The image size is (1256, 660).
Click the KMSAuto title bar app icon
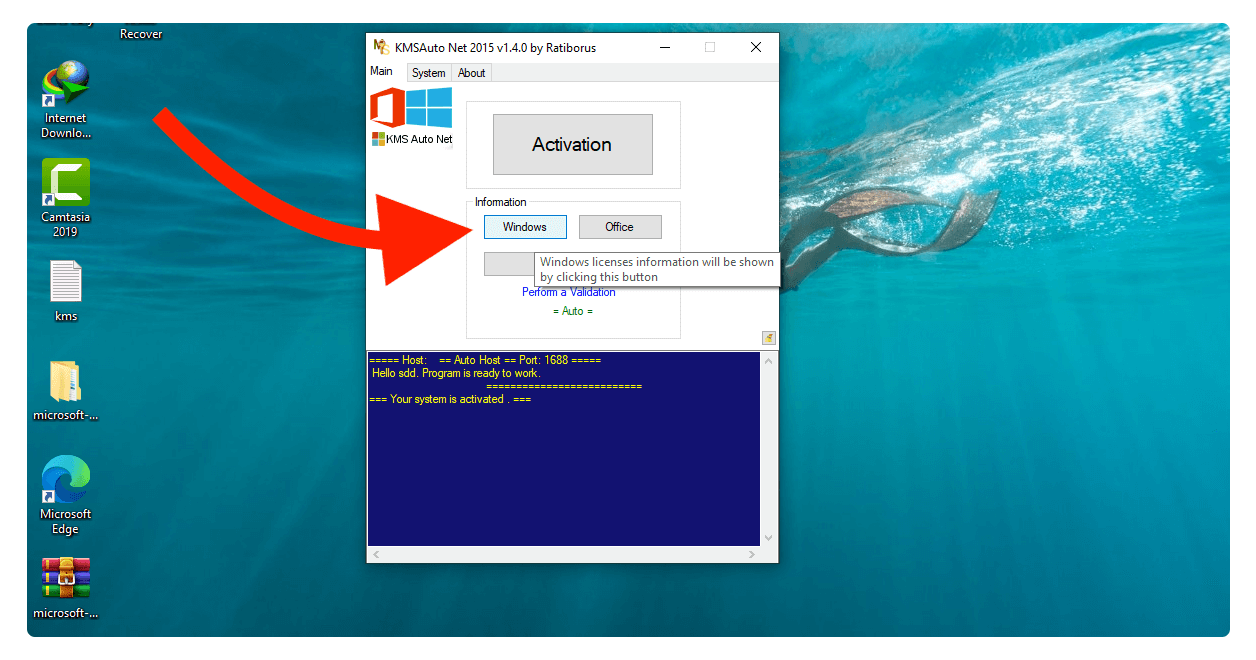coord(380,47)
